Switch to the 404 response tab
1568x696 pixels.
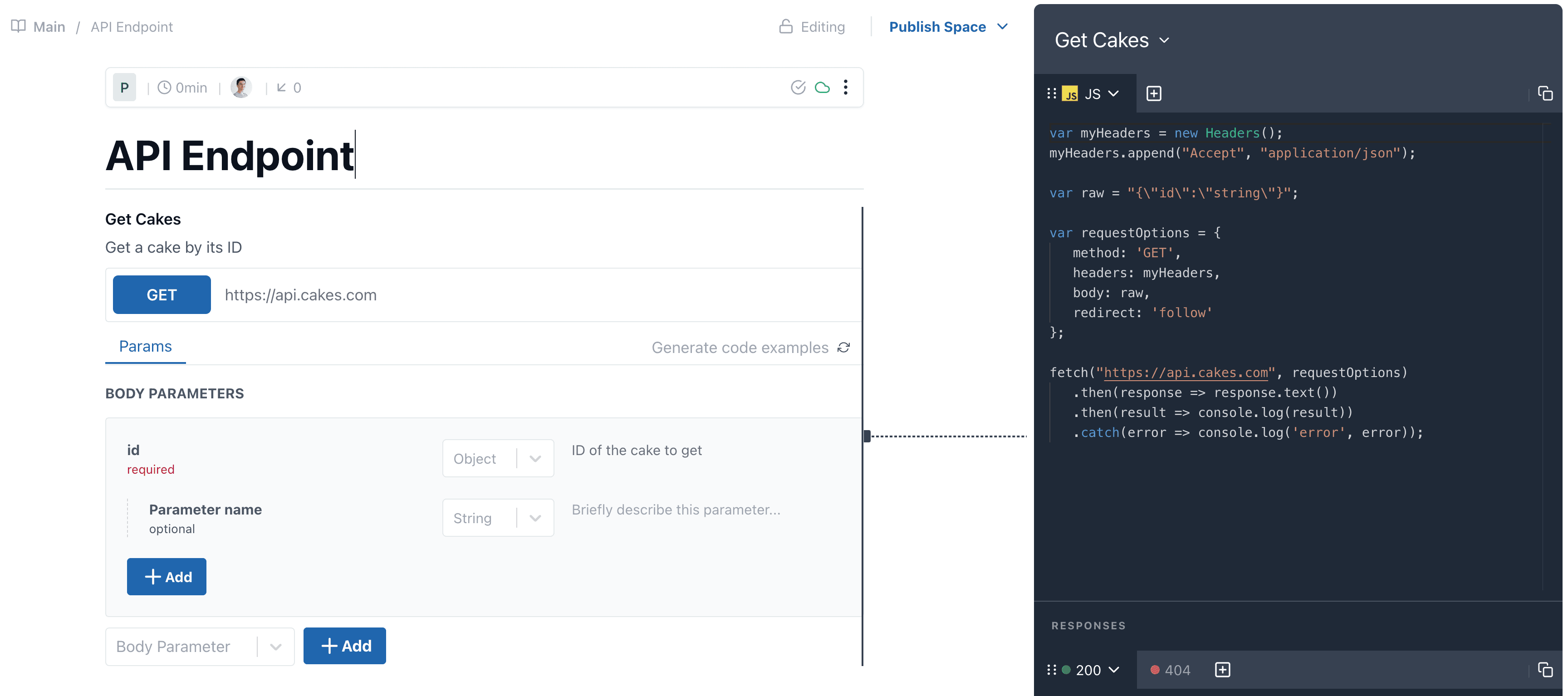pyautogui.click(x=1171, y=671)
